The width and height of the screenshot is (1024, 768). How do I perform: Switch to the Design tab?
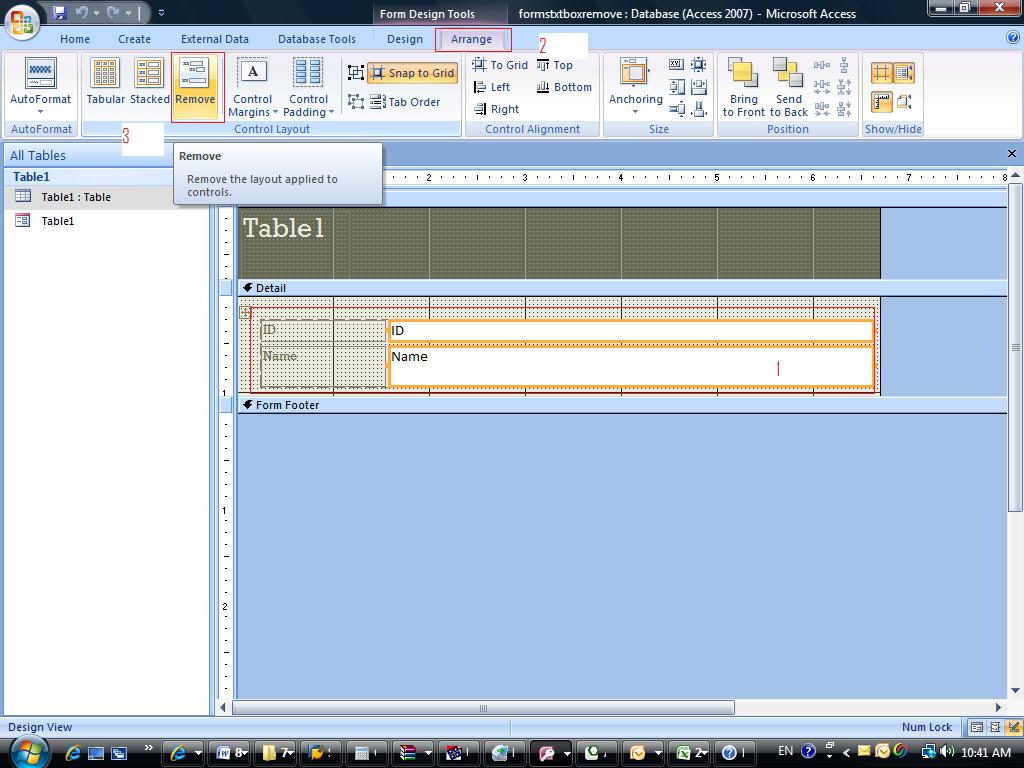pos(405,39)
